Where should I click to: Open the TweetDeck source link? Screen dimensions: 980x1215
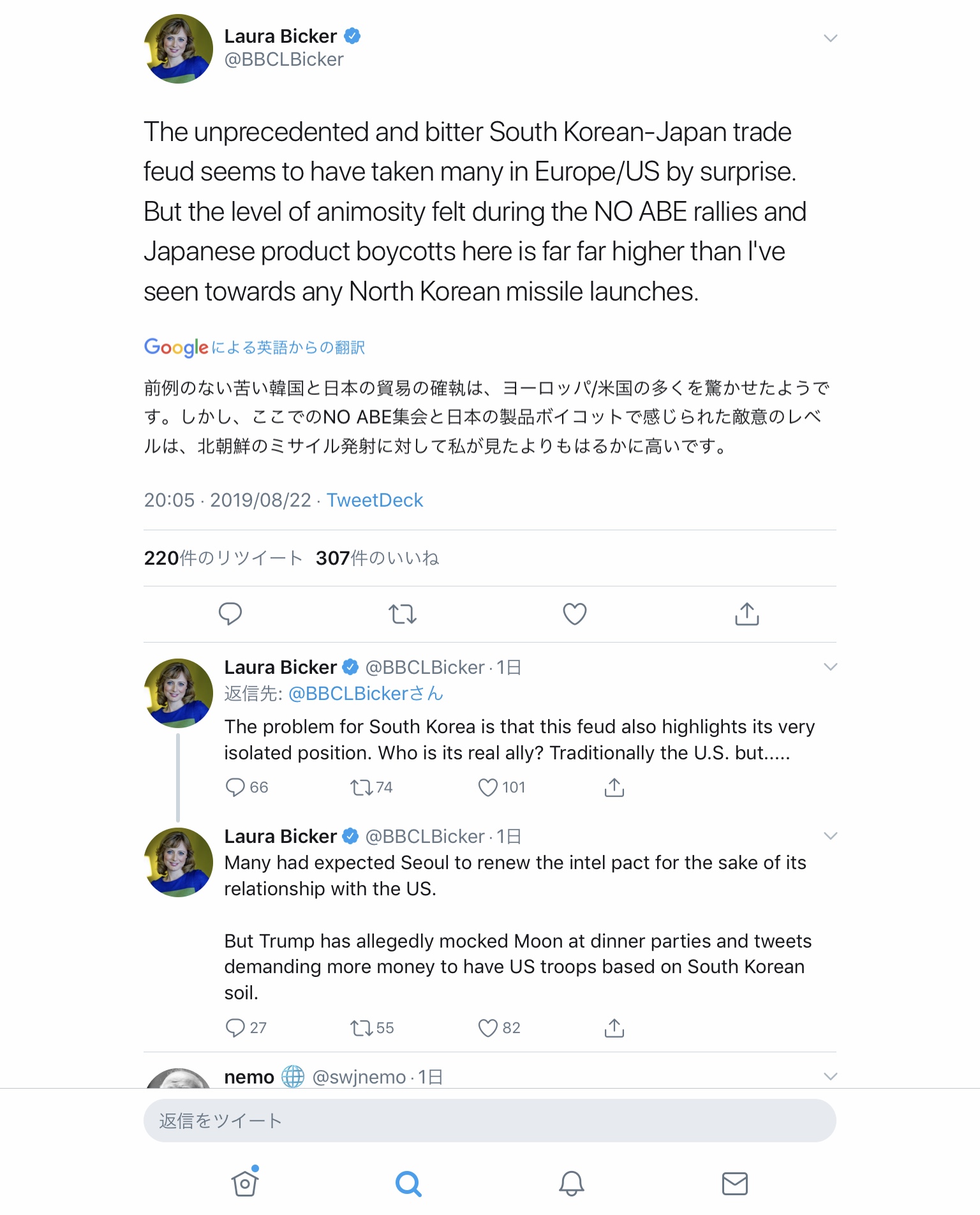pos(375,500)
